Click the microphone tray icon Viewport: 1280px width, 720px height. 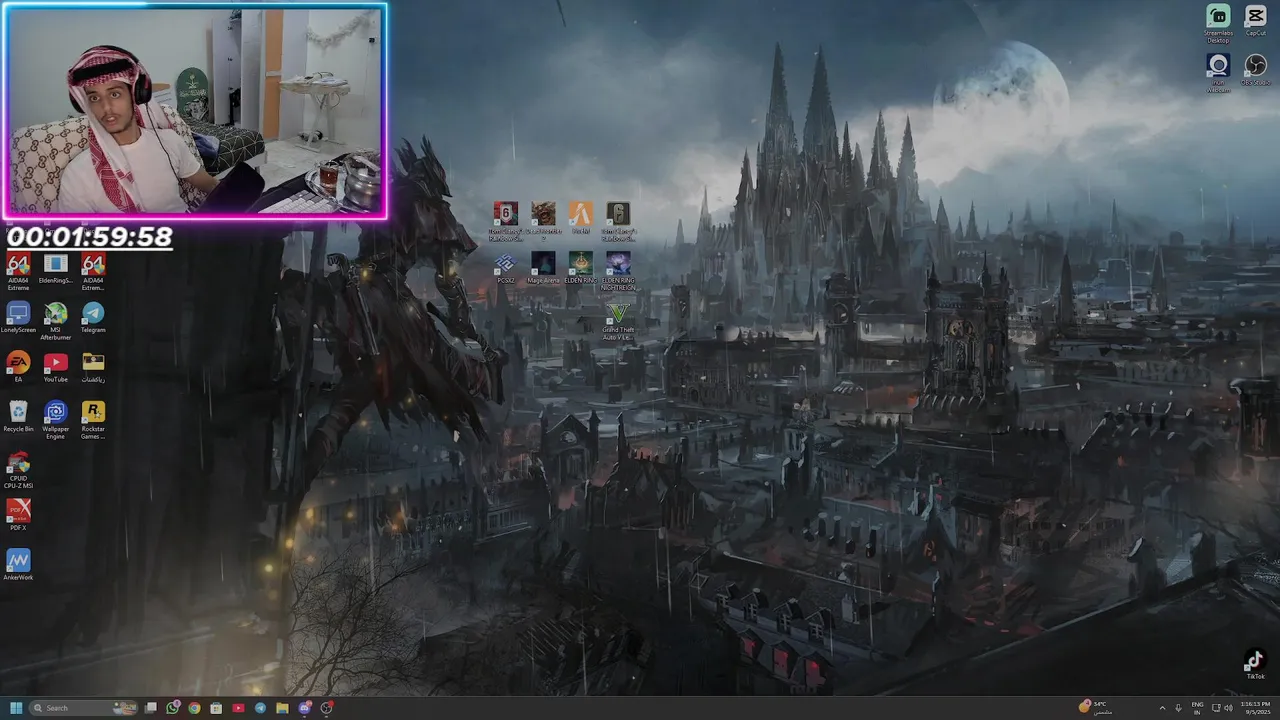(x=1178, y=708)
